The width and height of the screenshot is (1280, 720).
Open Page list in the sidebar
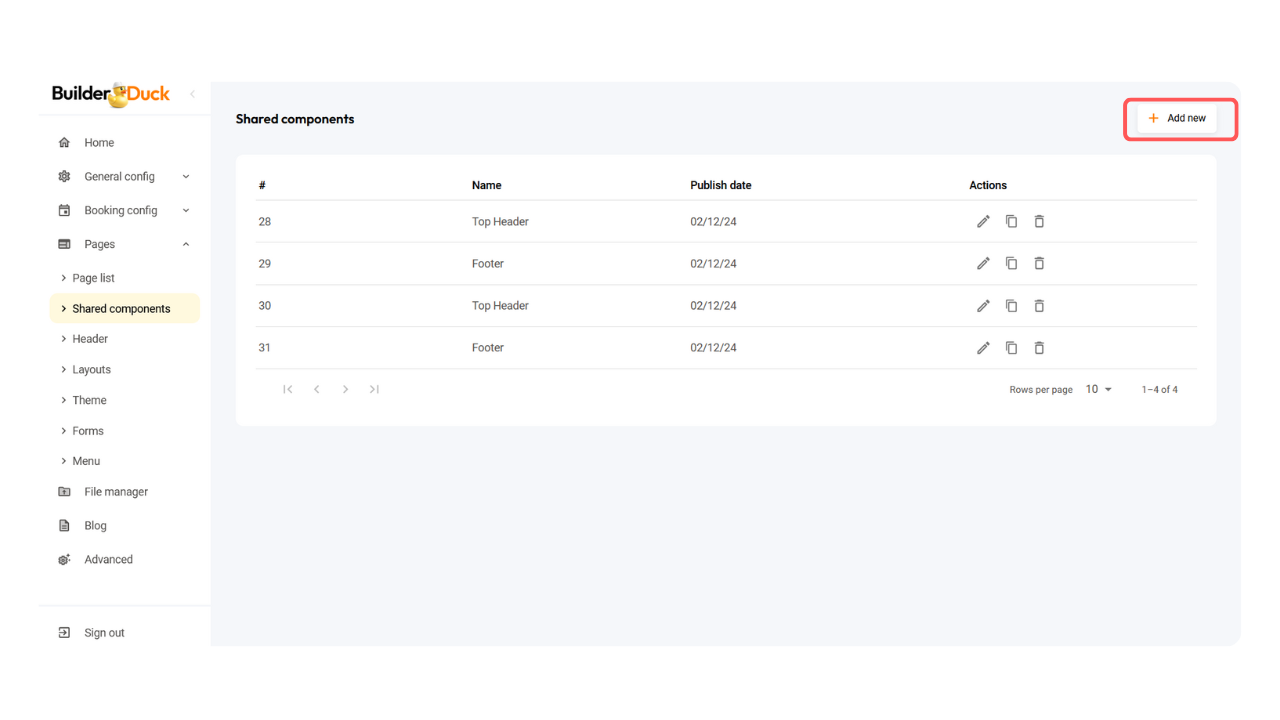click(93, 278)
